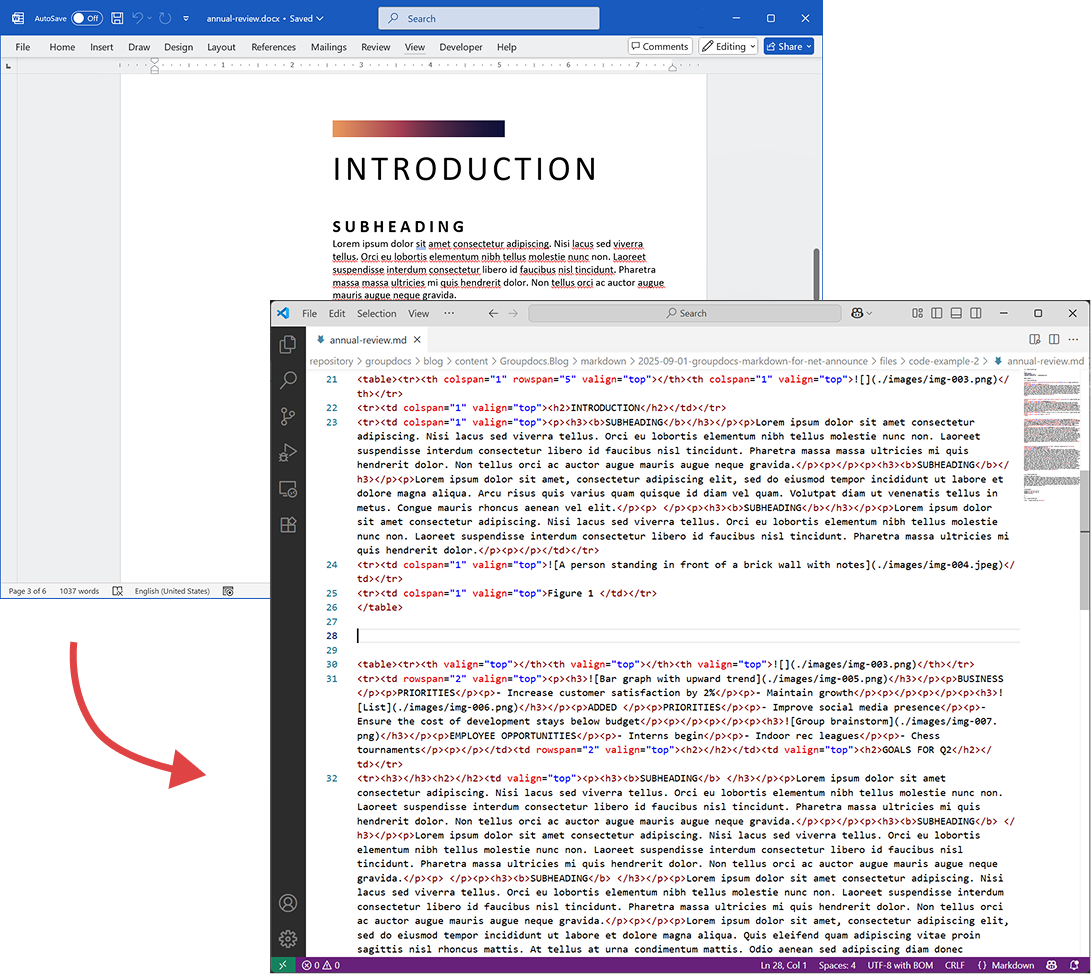Open the Run and Debug view
Image resolution: width=1091 pixels, height=974 pixels.
click(288, 452)
